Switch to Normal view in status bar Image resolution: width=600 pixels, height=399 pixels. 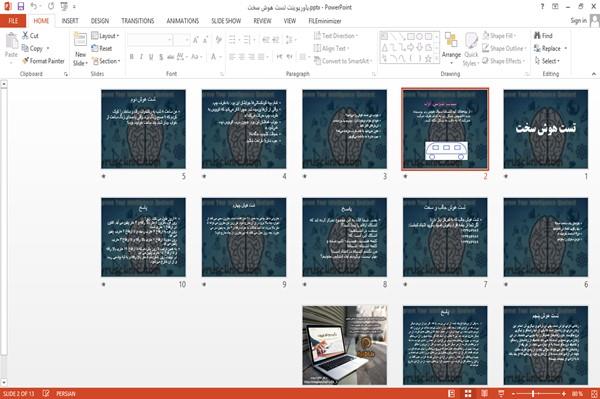pyautogui.click(x=452, y=394)
